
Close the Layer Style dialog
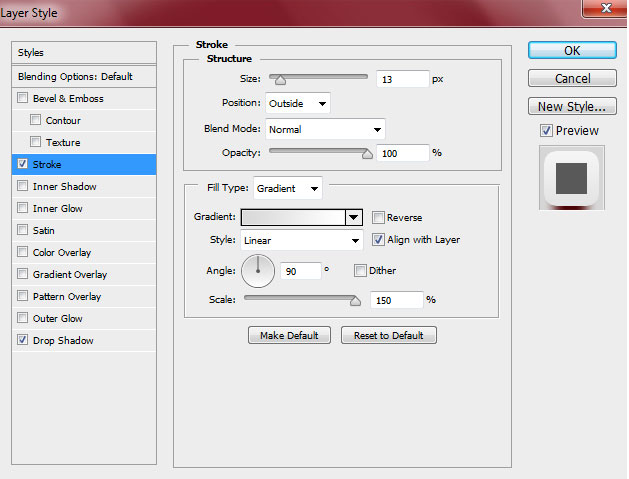(x=605, y=8)
